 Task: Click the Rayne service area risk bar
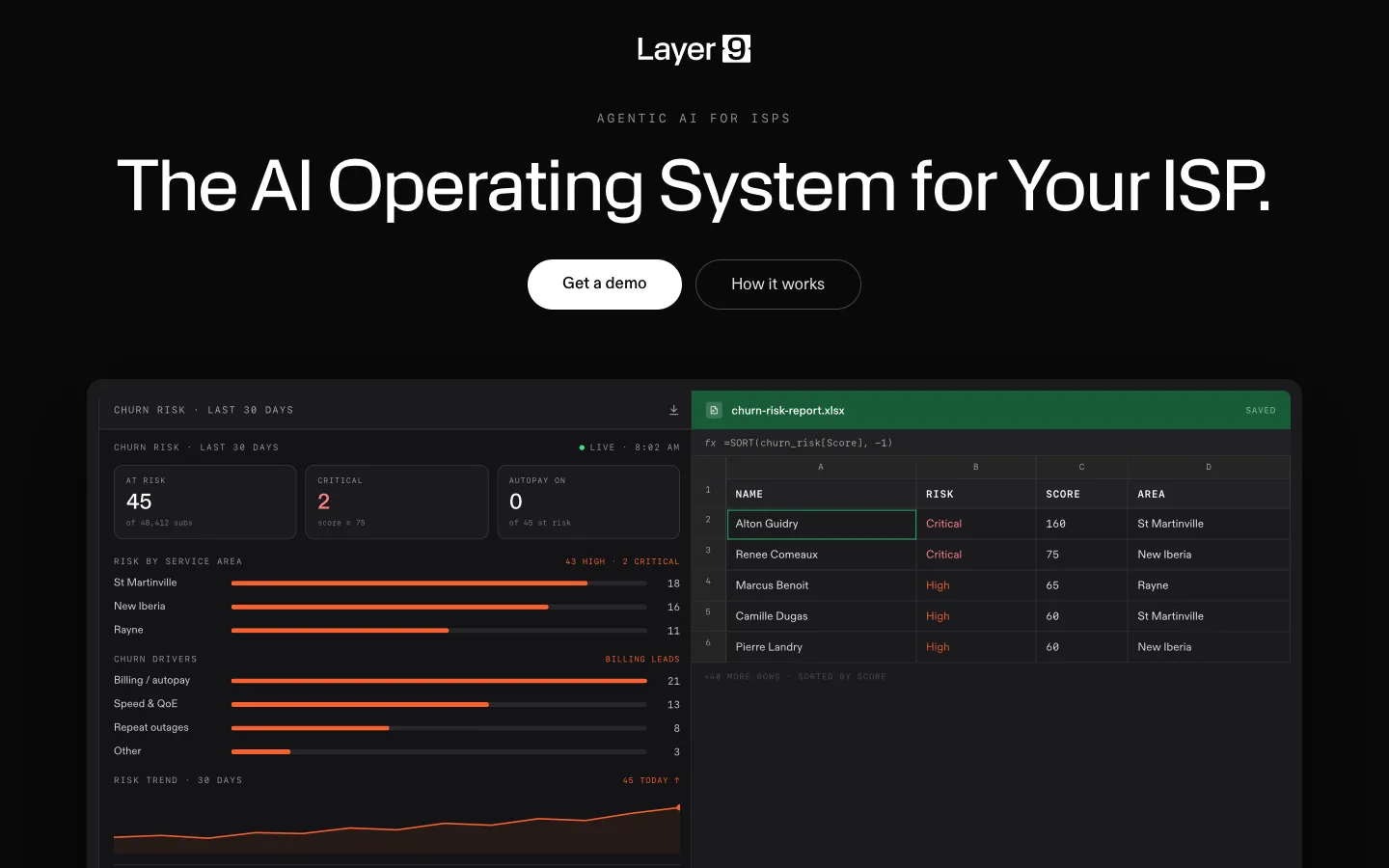[439, 631]
